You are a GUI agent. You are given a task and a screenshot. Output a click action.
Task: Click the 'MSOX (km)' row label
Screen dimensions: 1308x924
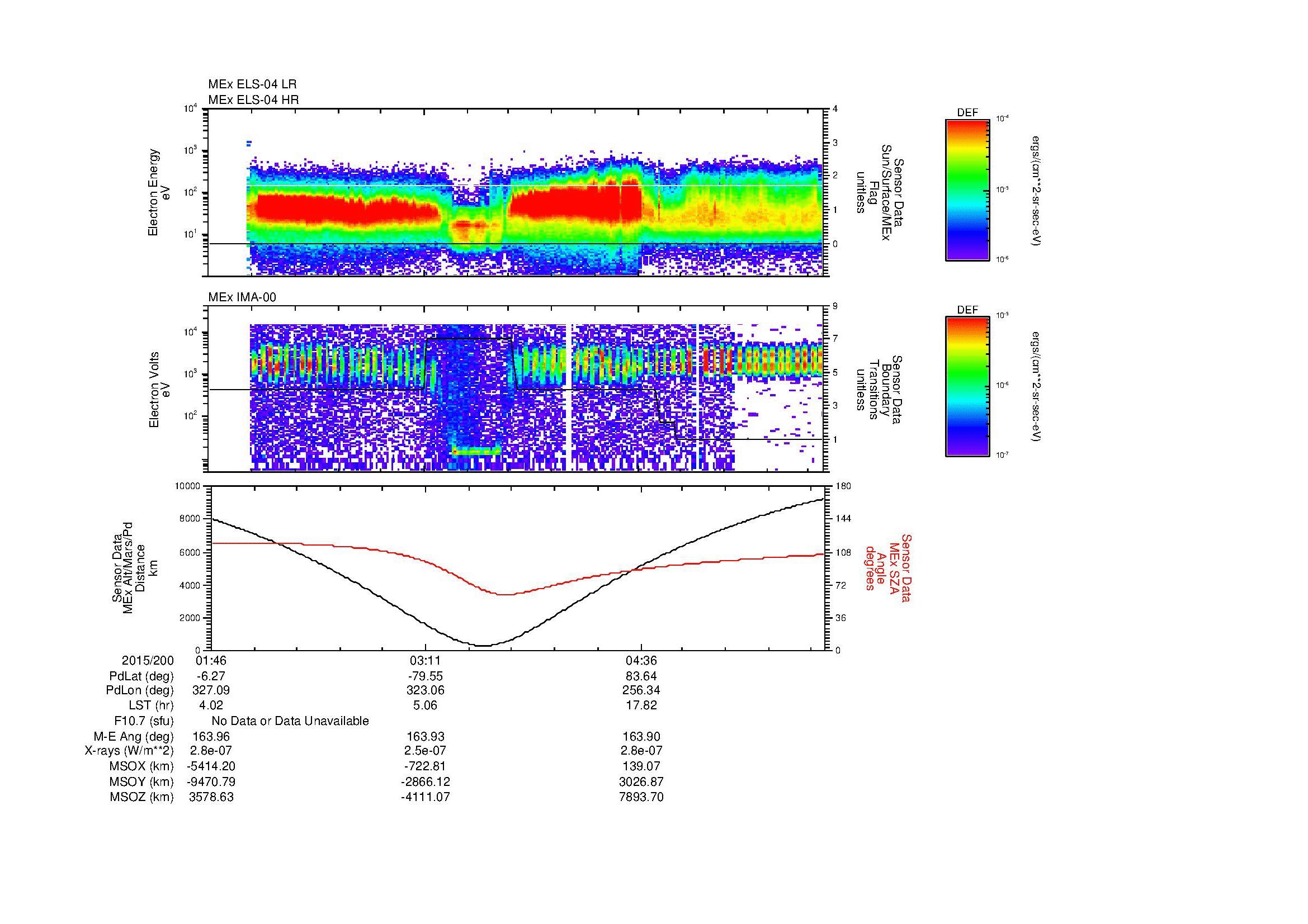tap(141, 766)
